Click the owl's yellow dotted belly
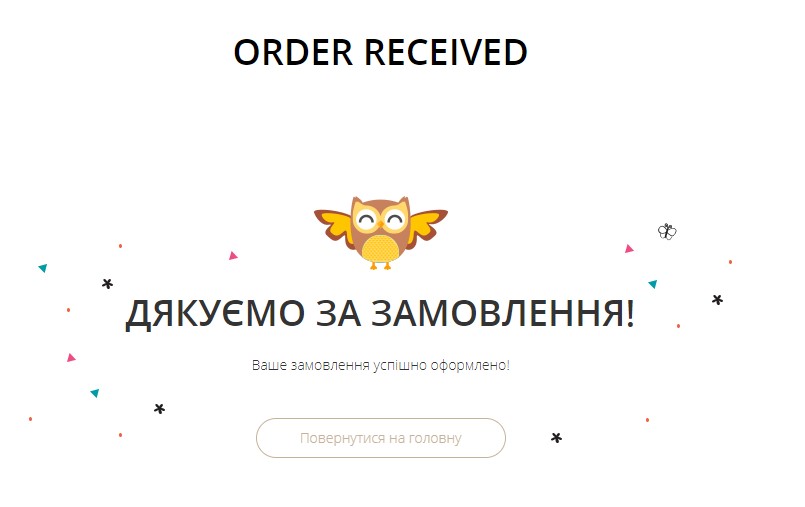Screen dimensions: 805x507 coord(380,249)
